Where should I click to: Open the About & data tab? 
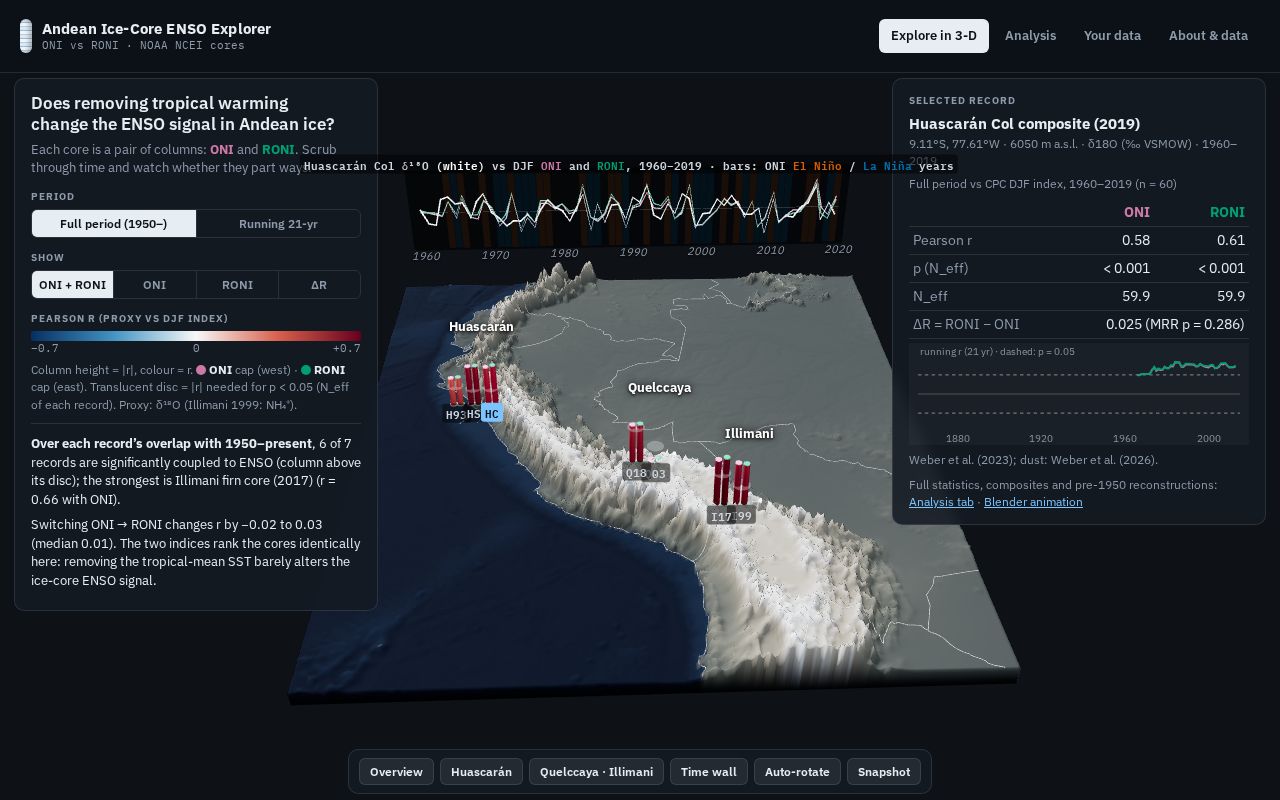pyautogui.click(x=1208, y=36)
